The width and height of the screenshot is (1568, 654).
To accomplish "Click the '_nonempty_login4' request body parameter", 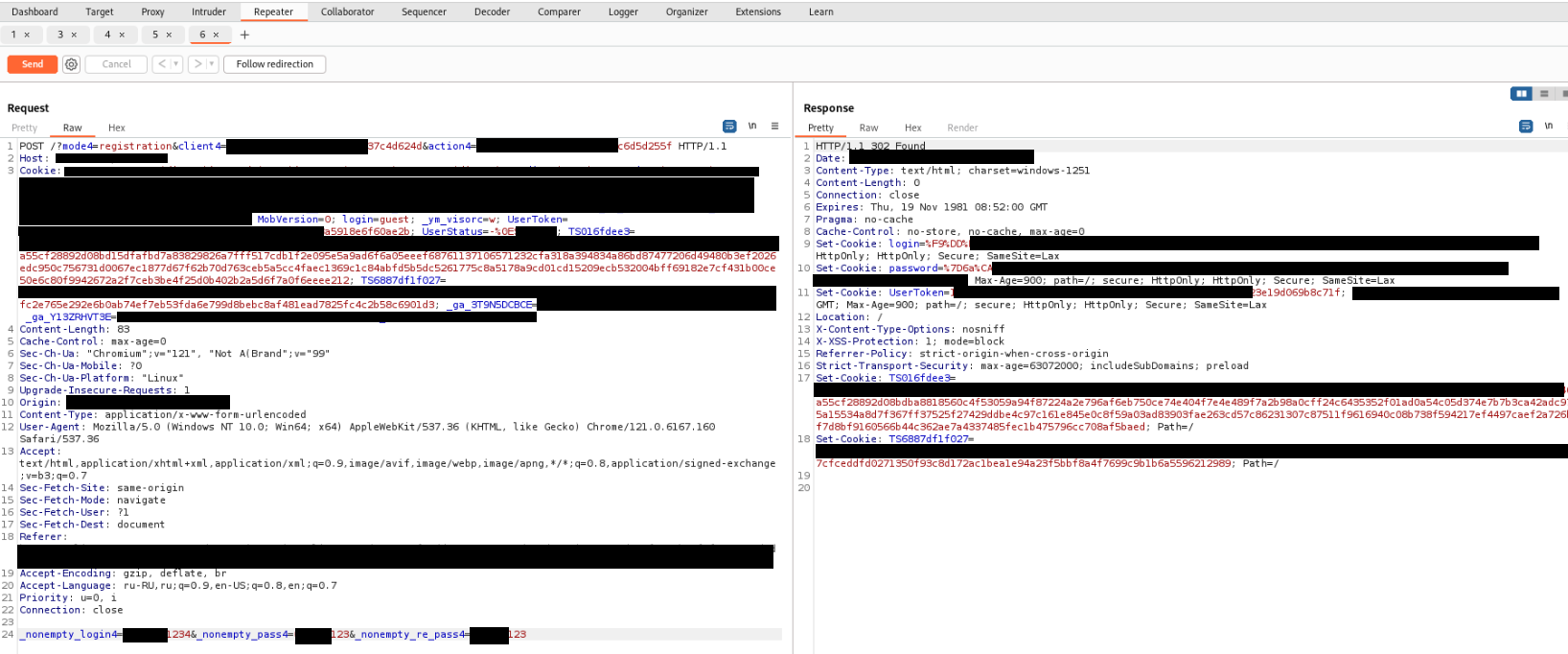I will (67, 634).
